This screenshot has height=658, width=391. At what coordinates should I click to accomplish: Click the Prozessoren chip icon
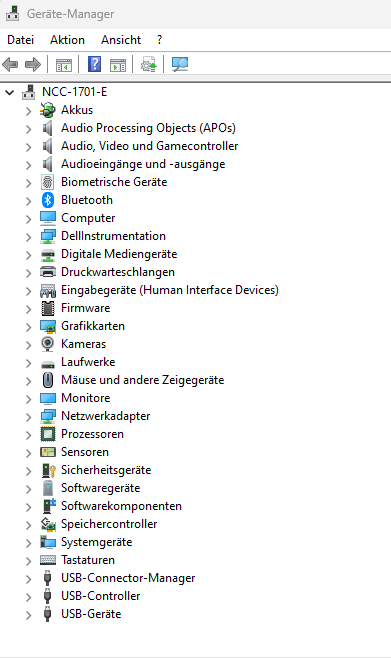[x=48, y=434]
